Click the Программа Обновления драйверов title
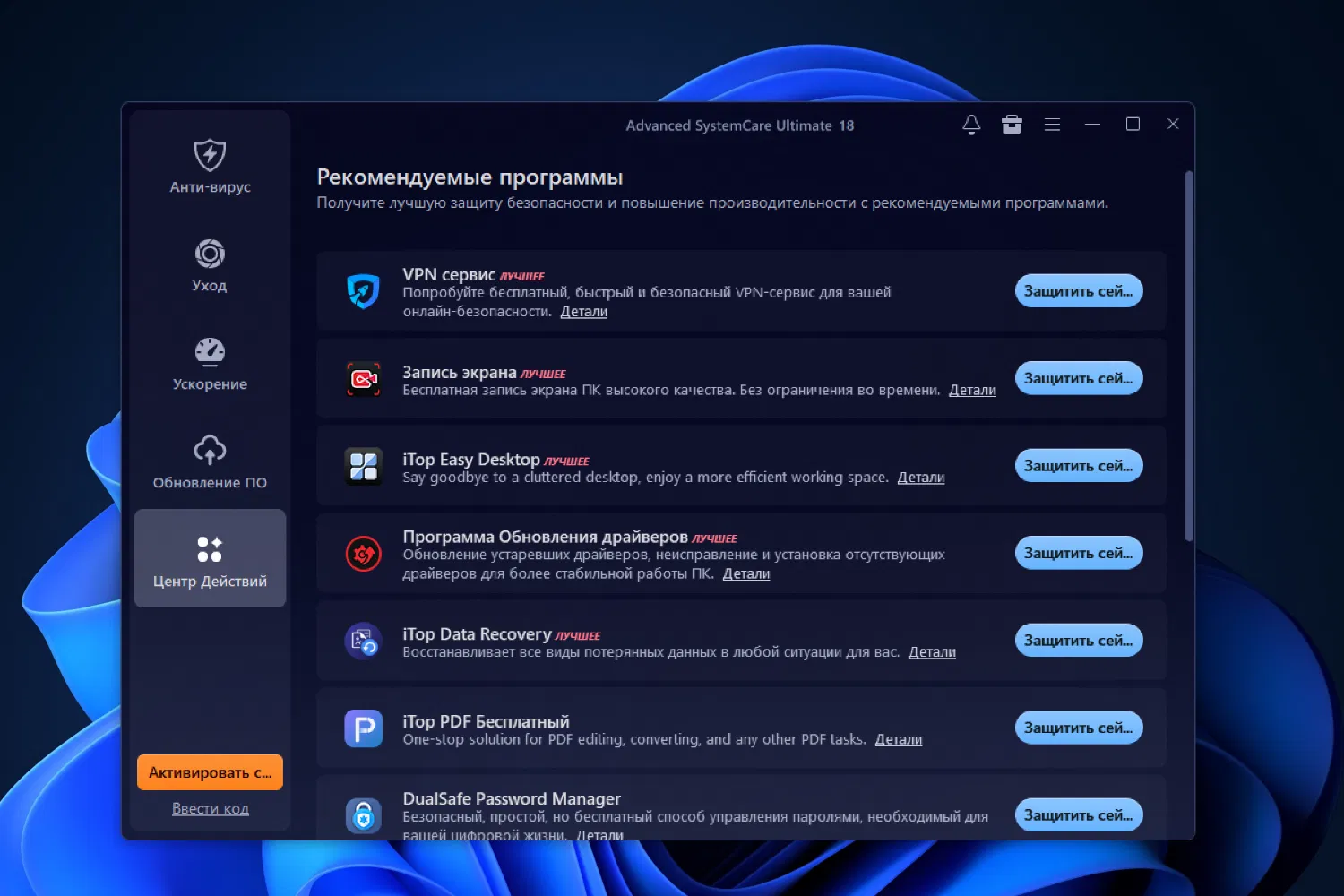 546,537
